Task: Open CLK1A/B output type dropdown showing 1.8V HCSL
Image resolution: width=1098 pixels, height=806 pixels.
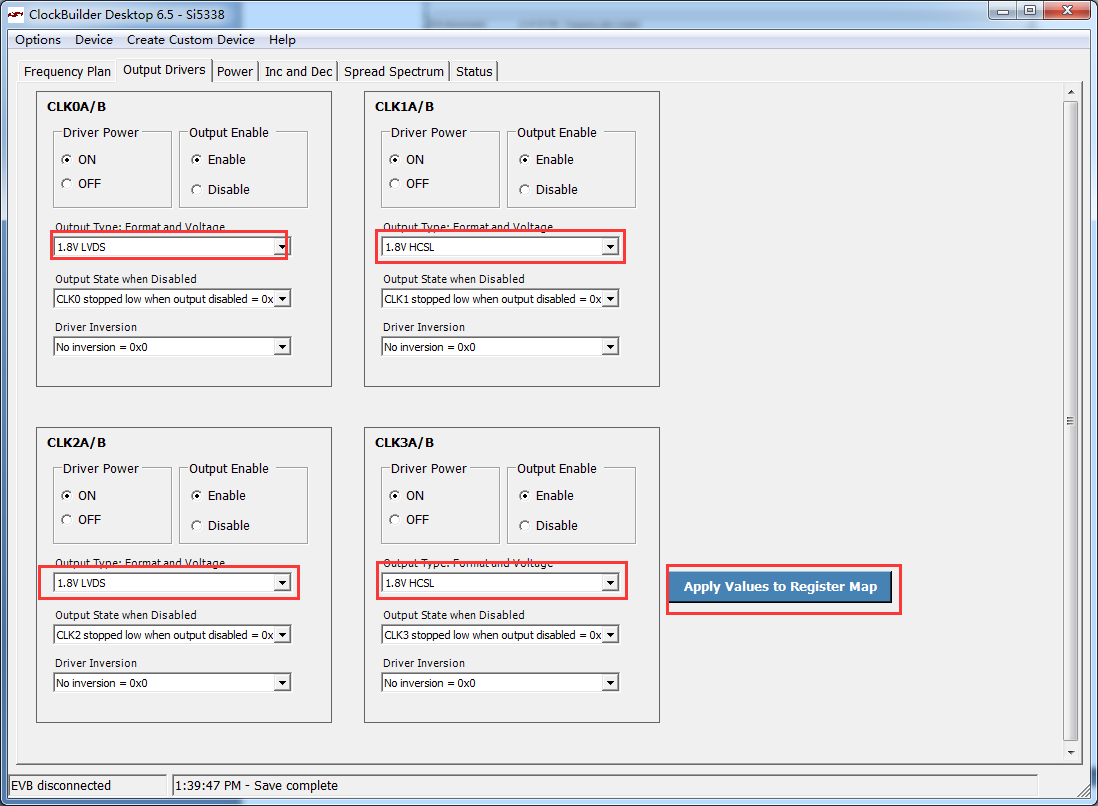Action: 500,246
